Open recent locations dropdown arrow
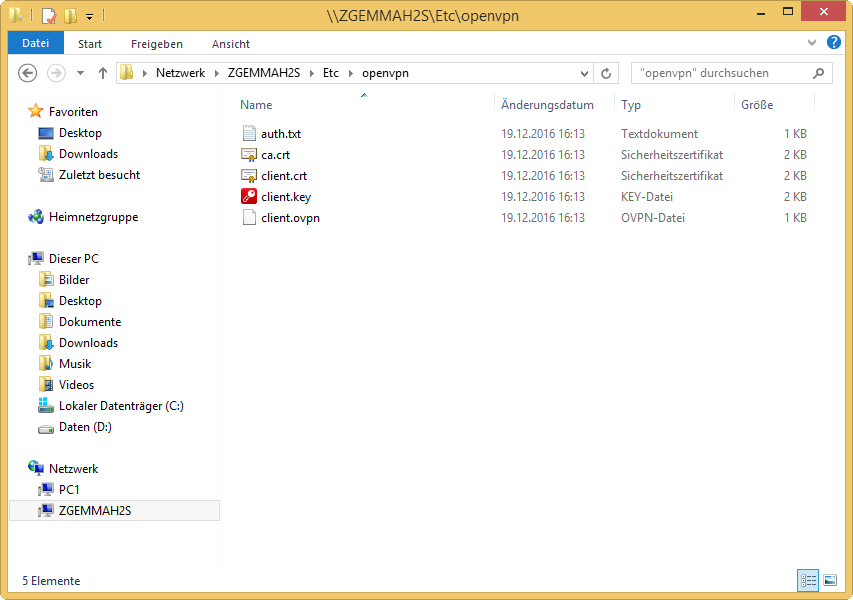Screen dimensions: 853x600 pyautogui.click(x=79, y=73)
